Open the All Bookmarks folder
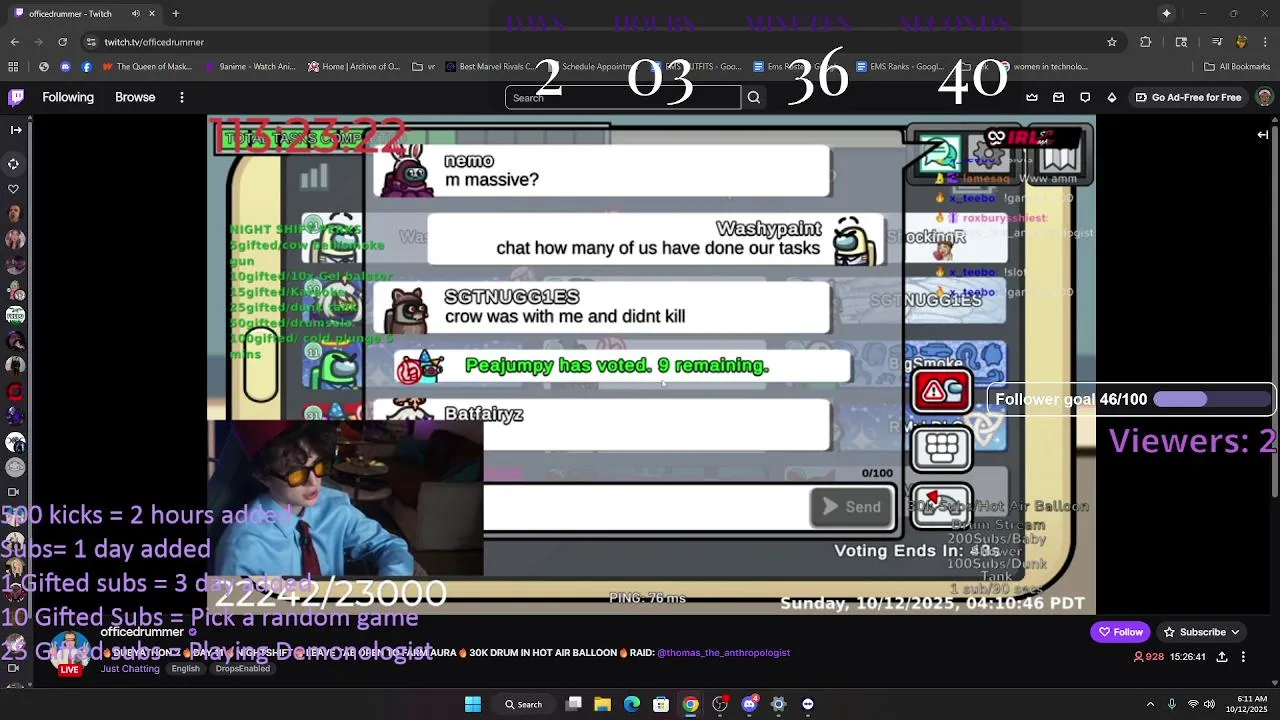Viewport: 1280px width, 720px height. point(1237,67)
